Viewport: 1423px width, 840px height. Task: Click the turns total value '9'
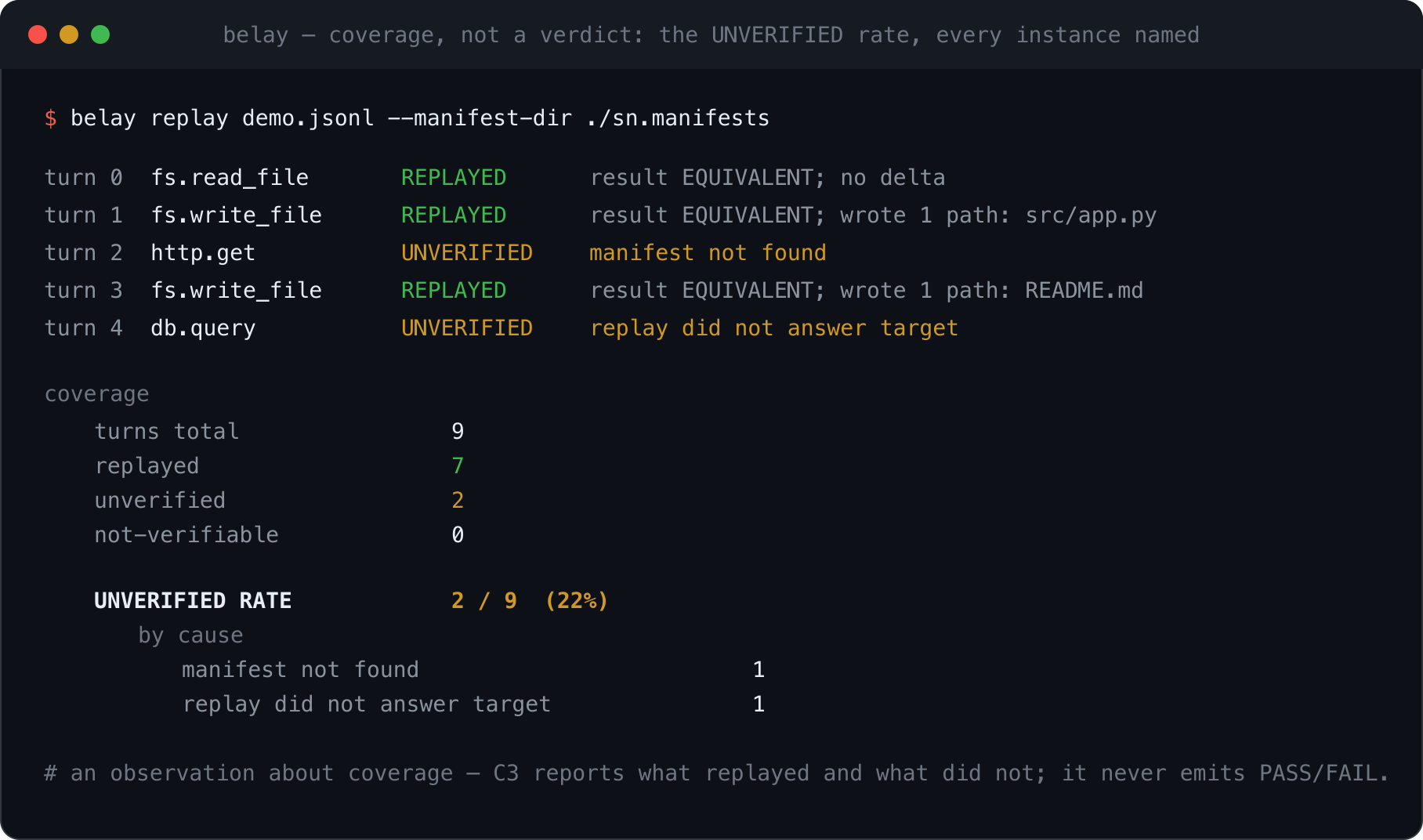click(458, 432)
